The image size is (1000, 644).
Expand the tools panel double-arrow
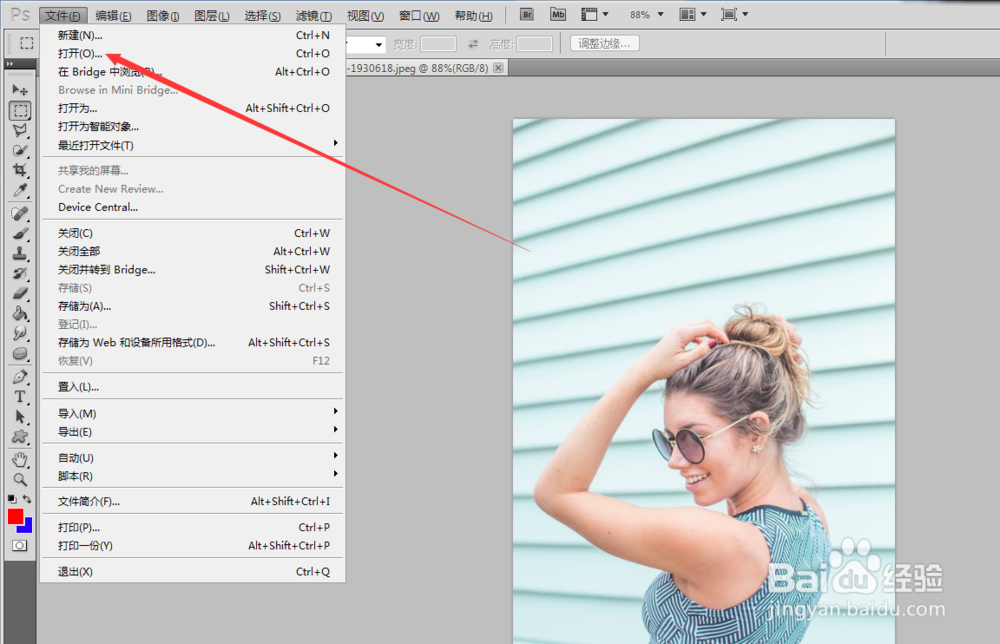pyautogui.click(x=10, y=64)
